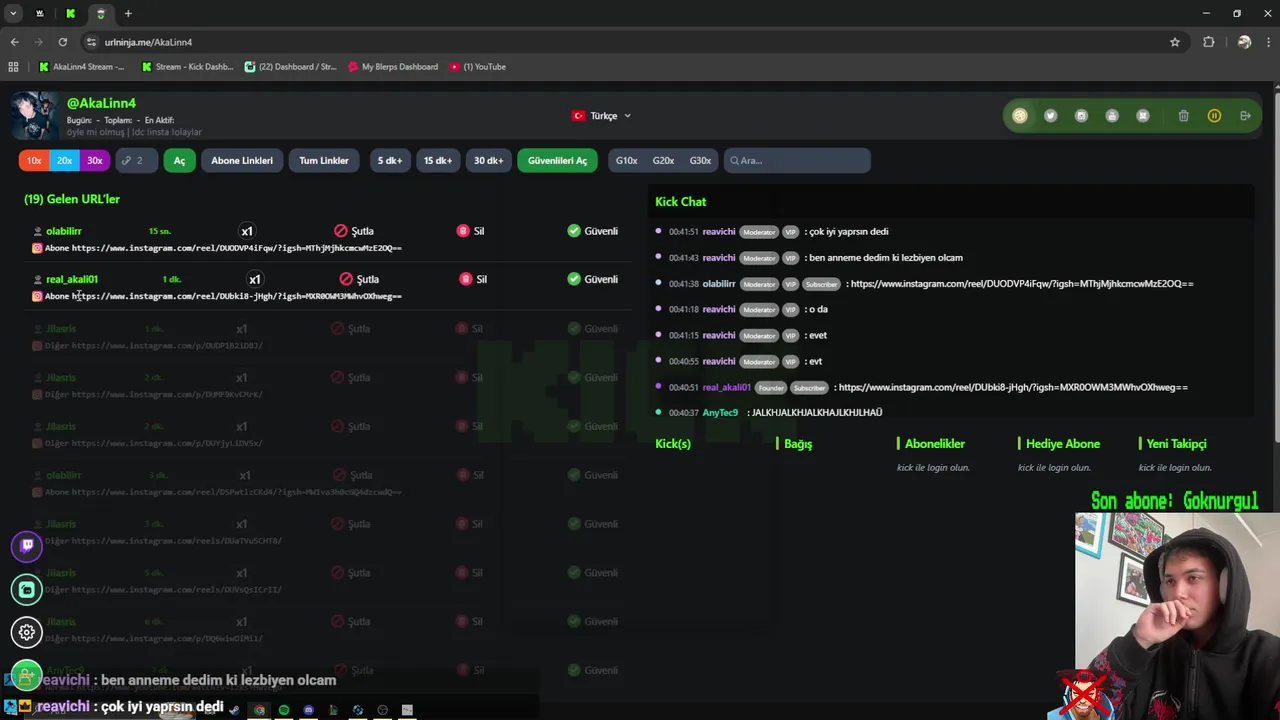Click x1 counter badge for real_akali01

pos(254,279)
